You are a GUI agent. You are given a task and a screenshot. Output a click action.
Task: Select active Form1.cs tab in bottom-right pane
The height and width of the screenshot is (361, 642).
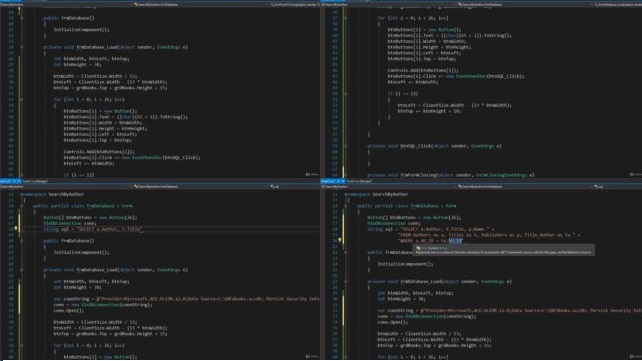[x=332, y=181]
